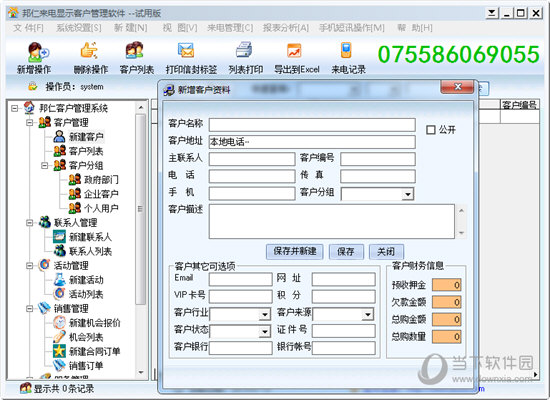This screenshot has height=400, width=550.
Task: Collapse the 客户分组 tree branch
Action: (45, 165)
